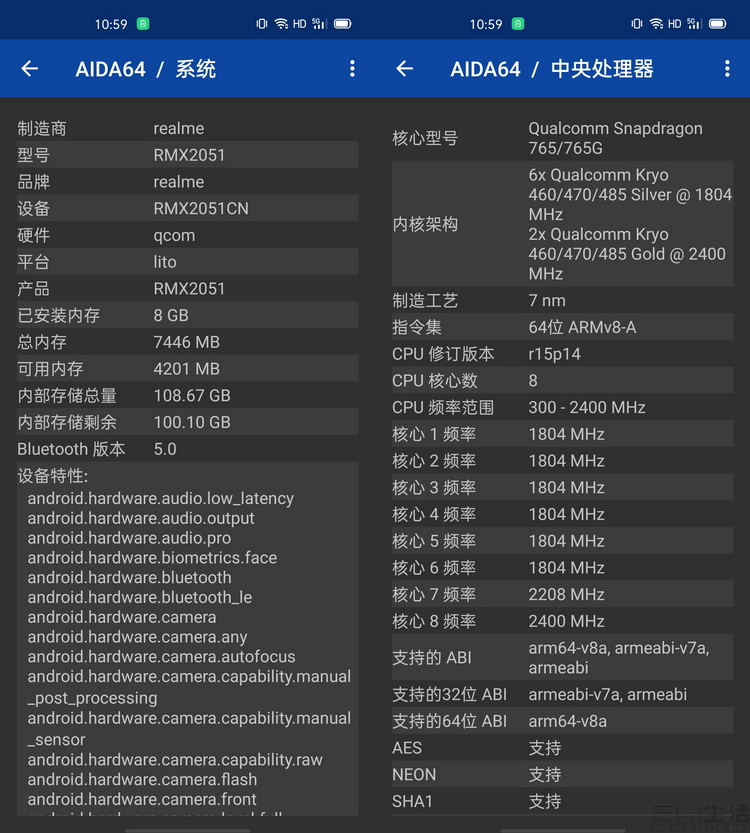Screen dimensions: 750x833
Task: Select the 核心 1 频率 row
Action: 562,434
